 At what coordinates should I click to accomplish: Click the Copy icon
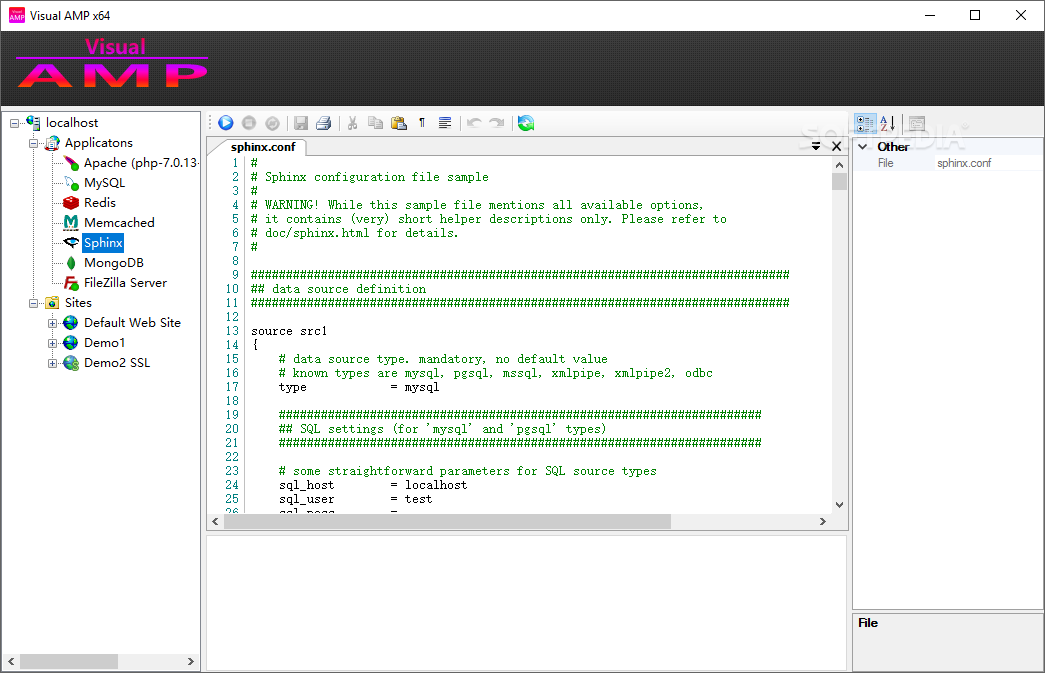click(x=376, y=123)
